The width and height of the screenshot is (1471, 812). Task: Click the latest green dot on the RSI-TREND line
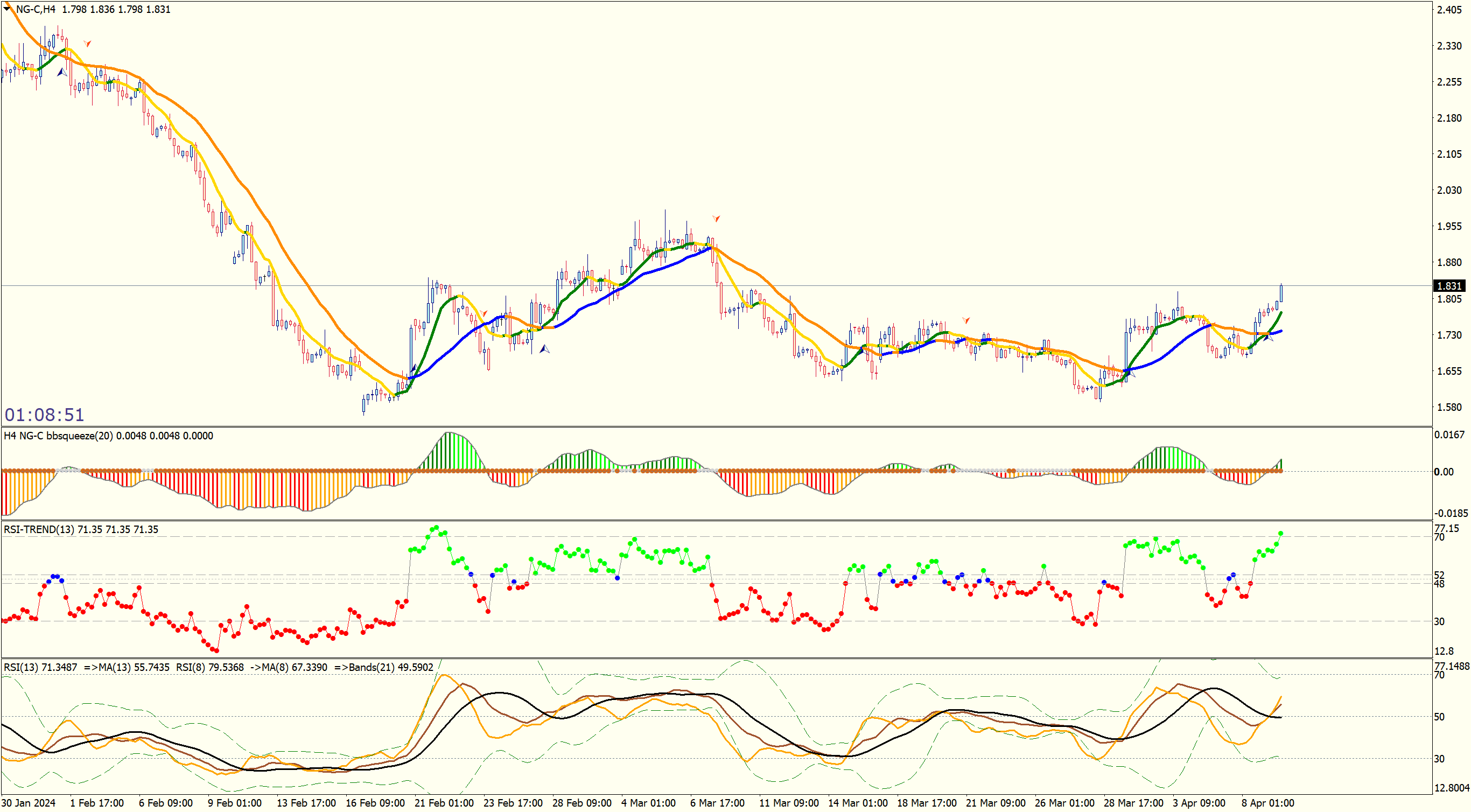click(1281, 533)
